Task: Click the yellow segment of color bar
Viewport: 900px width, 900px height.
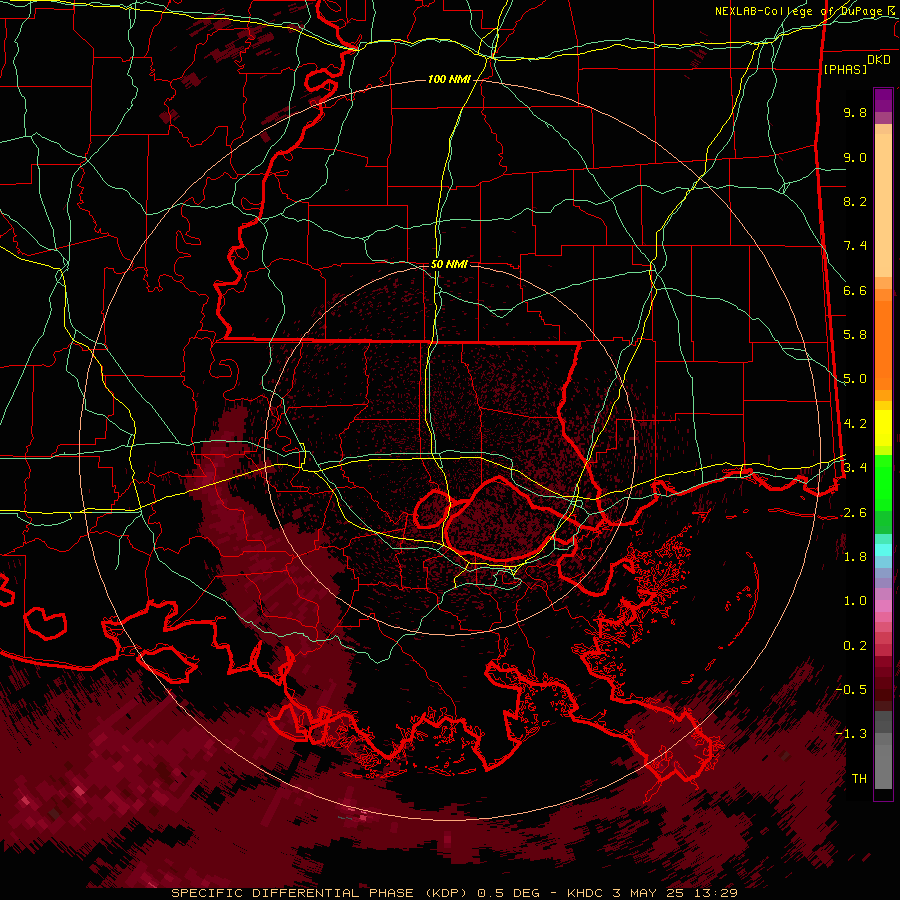Action: [883, 428]
